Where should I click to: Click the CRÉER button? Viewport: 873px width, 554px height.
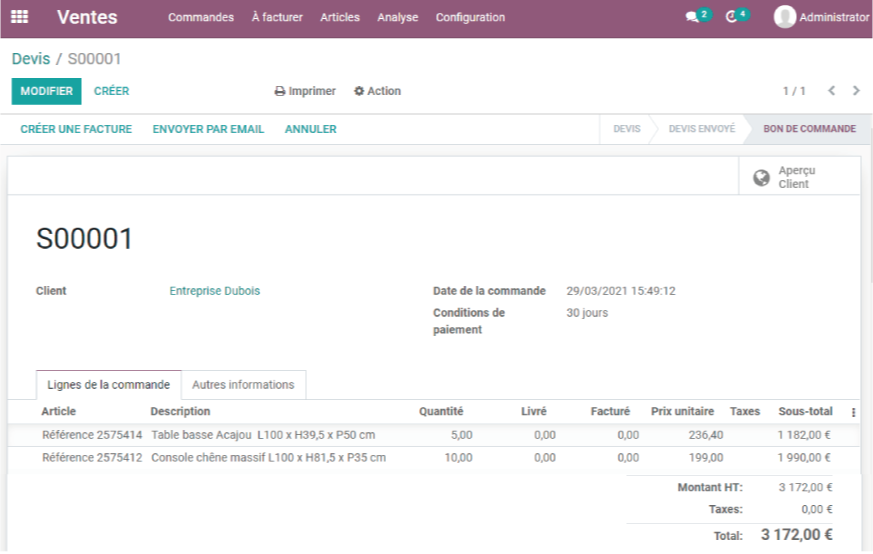click(111, 91)
